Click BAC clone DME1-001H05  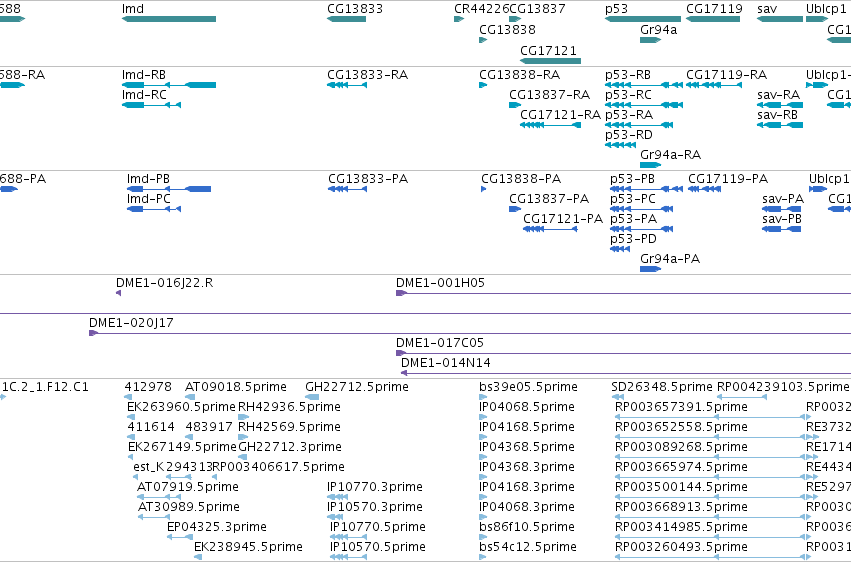pos(624,293)
